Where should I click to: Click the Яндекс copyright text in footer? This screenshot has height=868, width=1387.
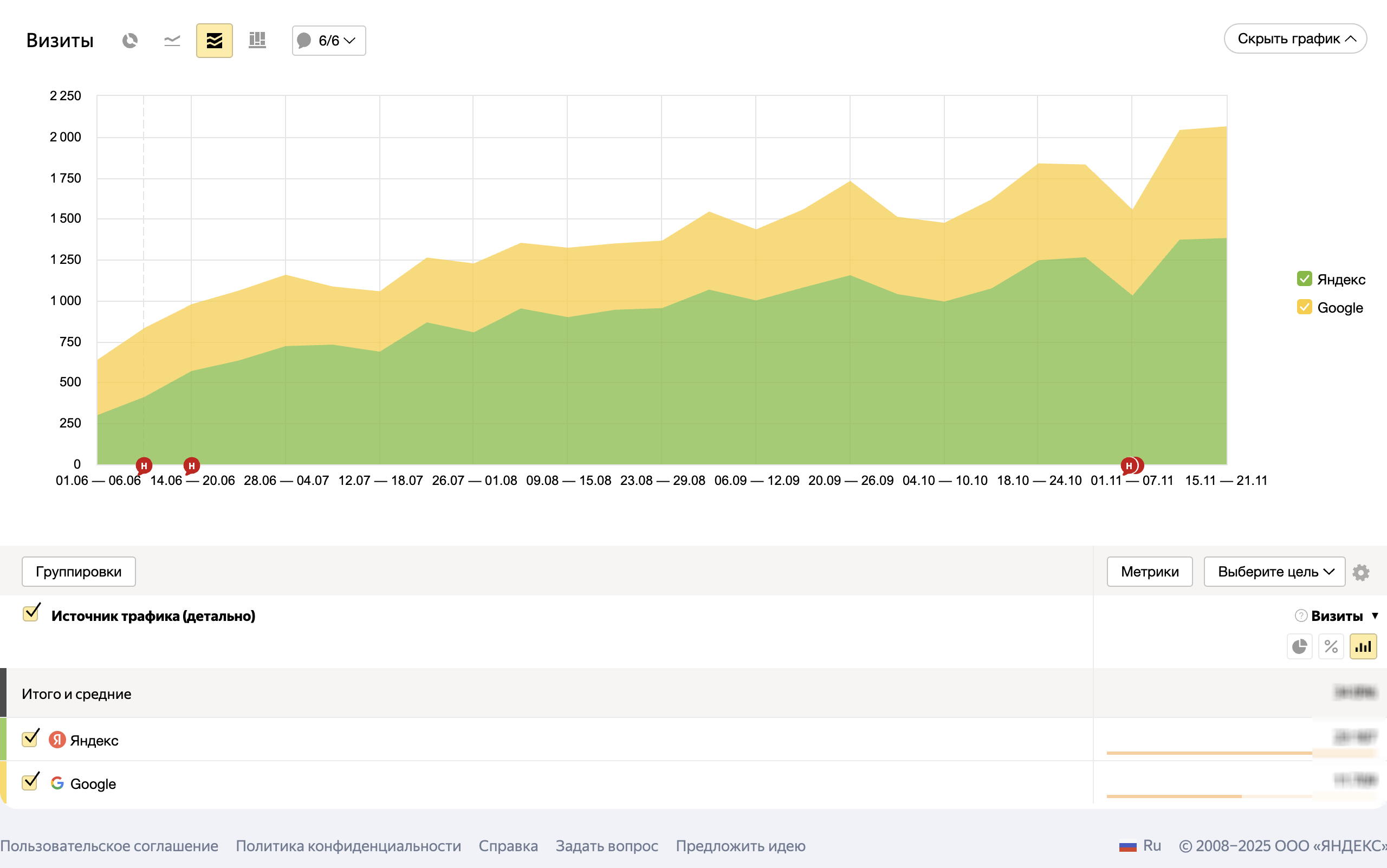(1282, 846)
